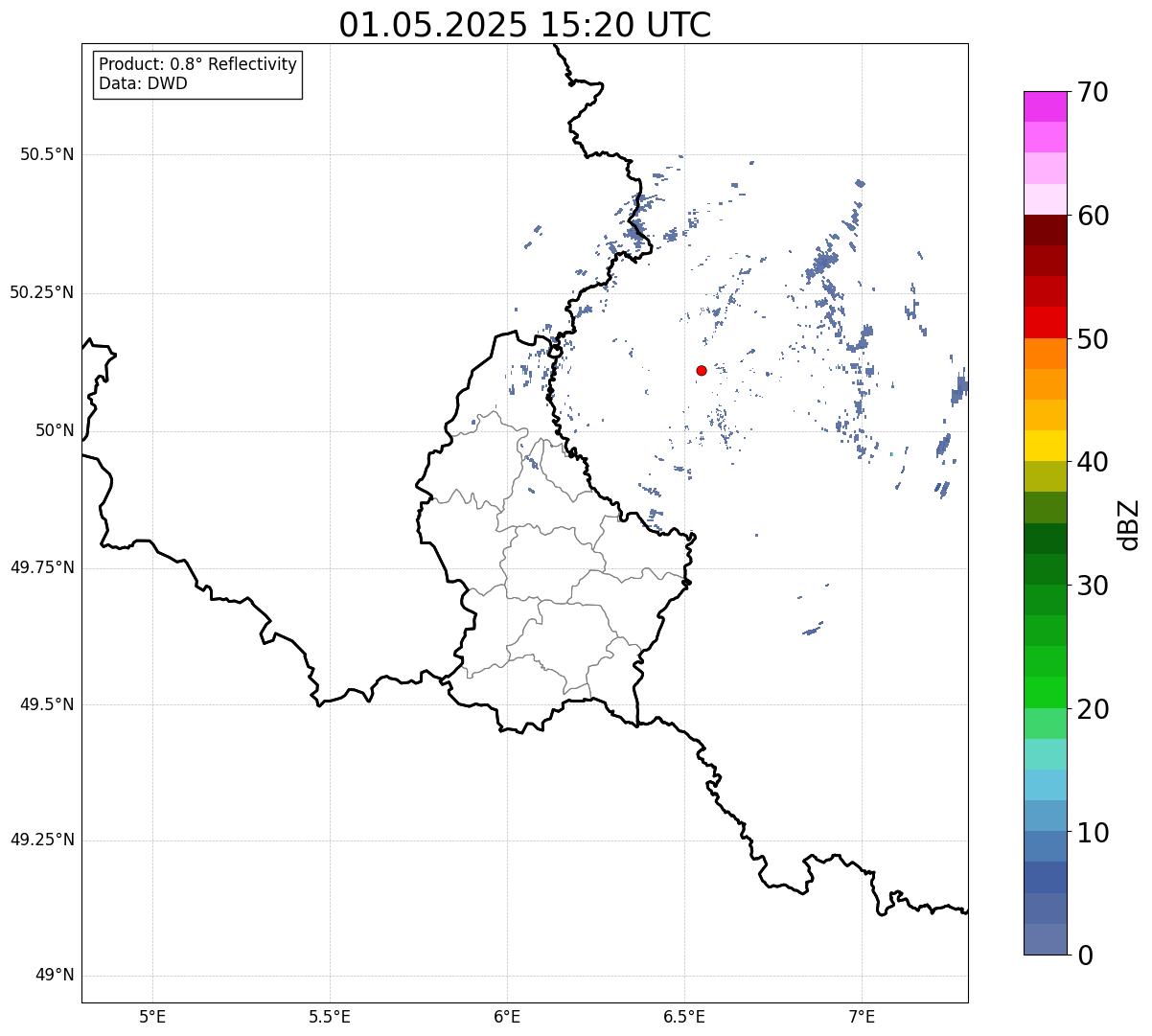Click the 49.75°N latitude label
The width and height of the screenshot is (1152, 1036).
click(41, 567)
